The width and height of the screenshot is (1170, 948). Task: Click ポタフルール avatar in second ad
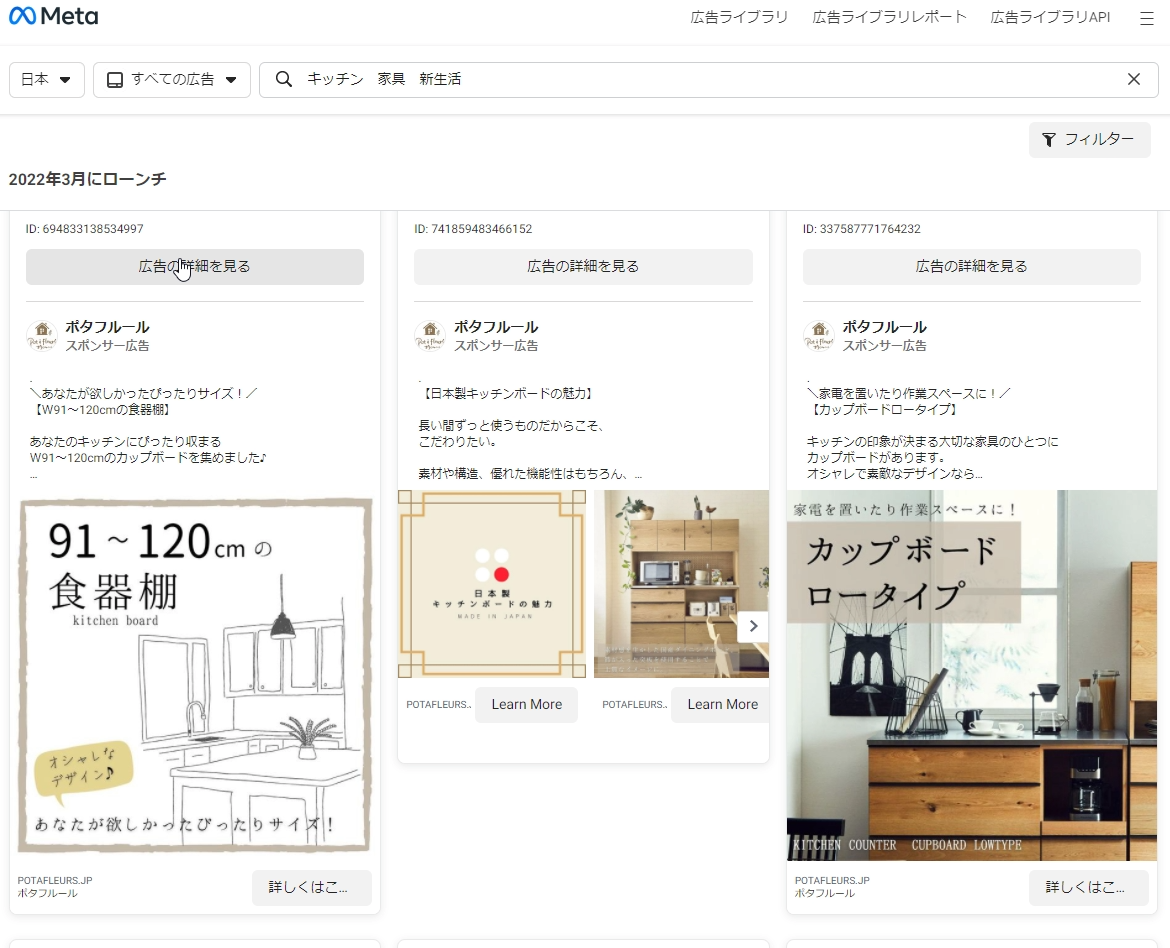(x=430, y=336)
